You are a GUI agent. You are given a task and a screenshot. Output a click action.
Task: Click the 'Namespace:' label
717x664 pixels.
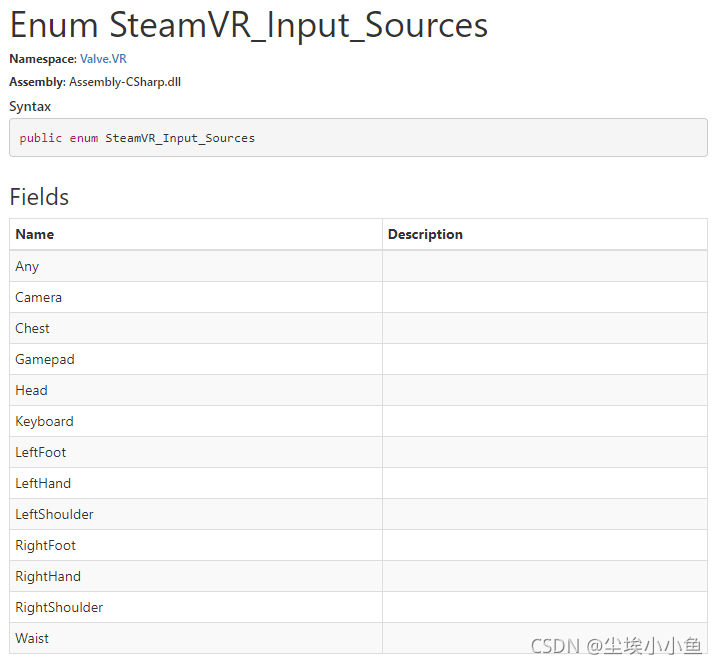coord(43,59)
